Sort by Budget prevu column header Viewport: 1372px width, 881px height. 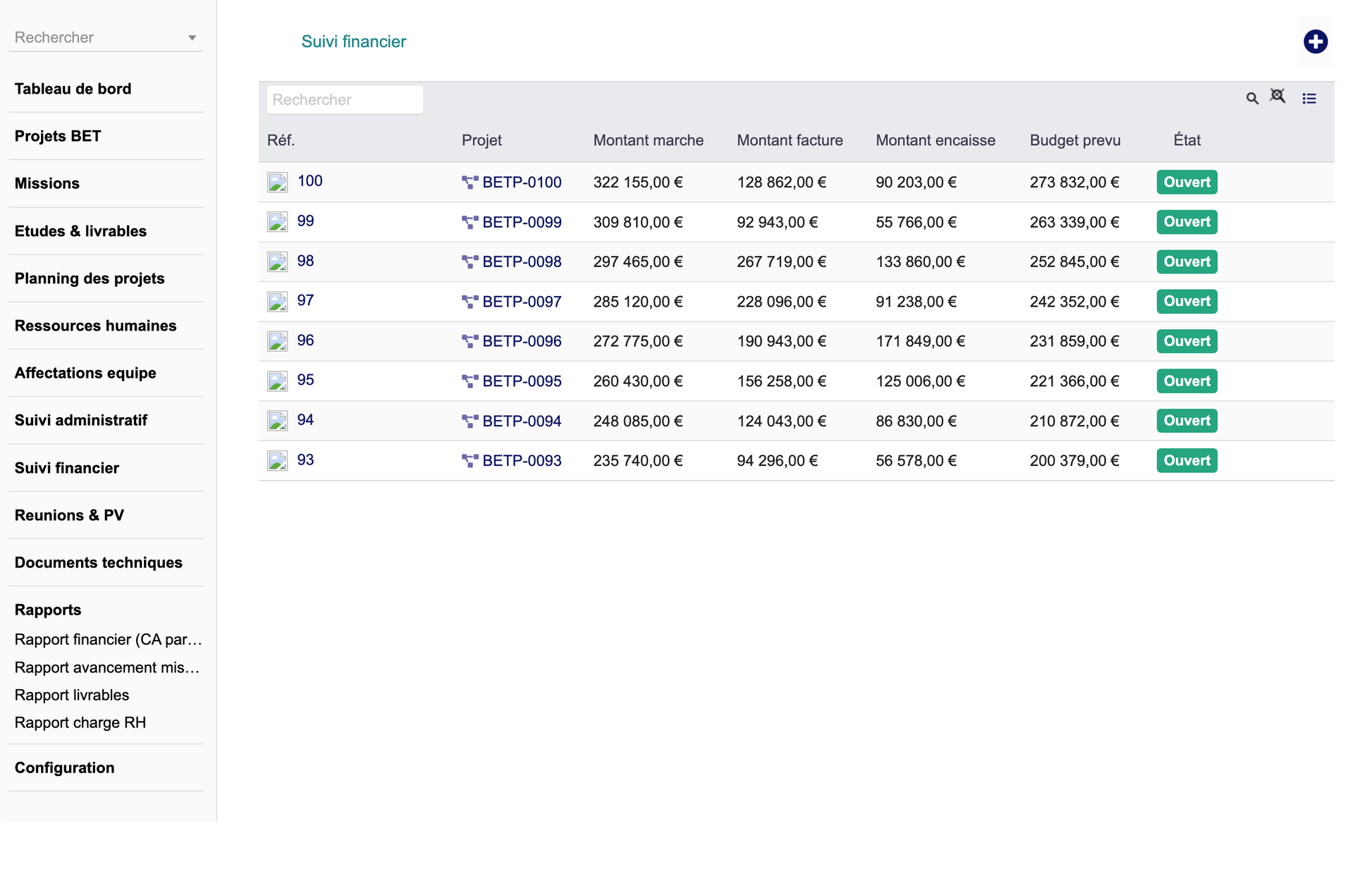[x=1074, y=140]
